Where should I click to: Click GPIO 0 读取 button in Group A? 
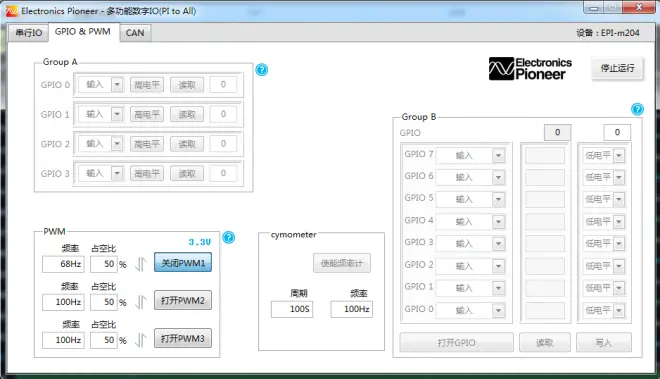[187, 85]
